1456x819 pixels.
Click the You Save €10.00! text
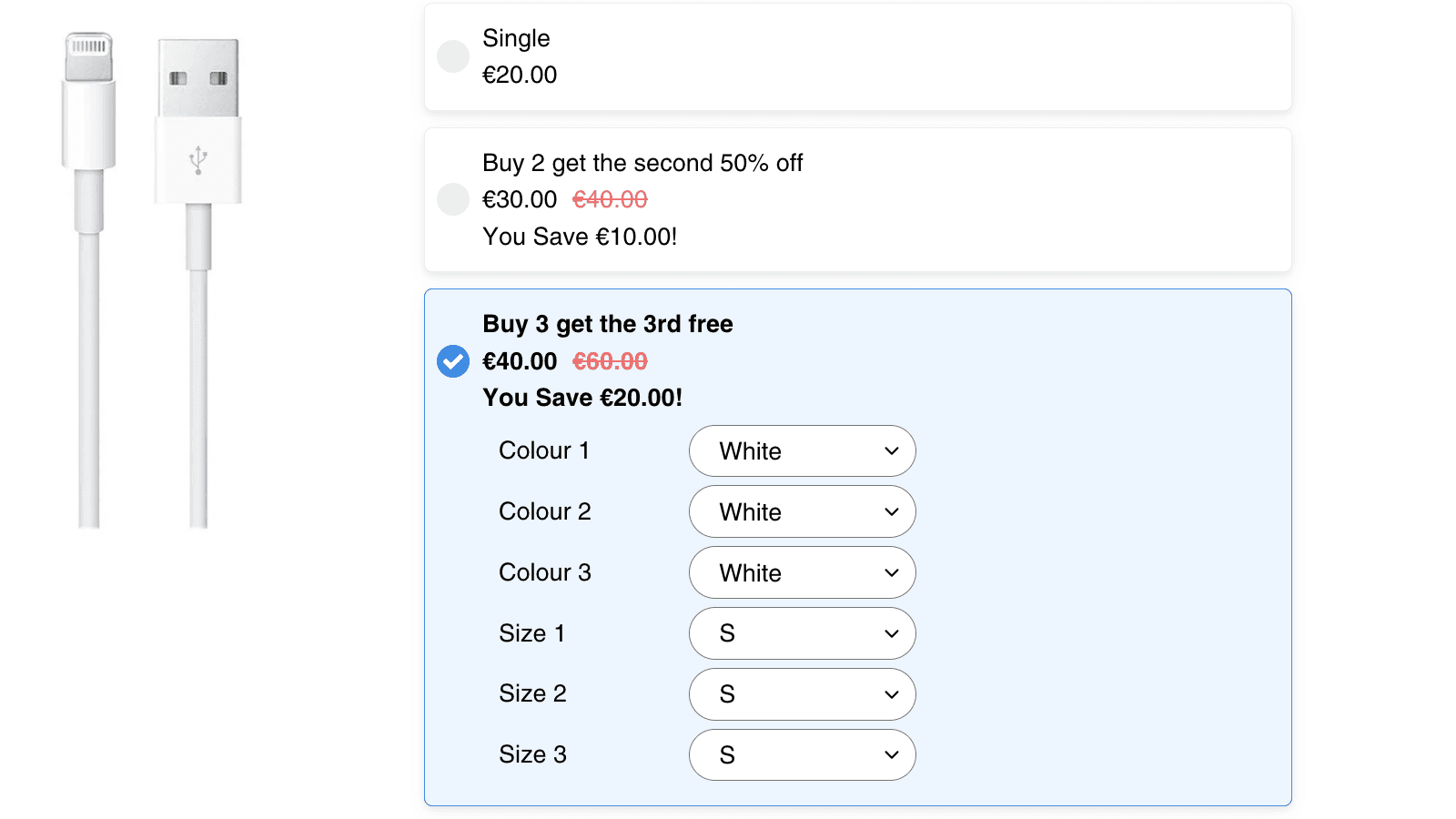click(x=580, y=237)
